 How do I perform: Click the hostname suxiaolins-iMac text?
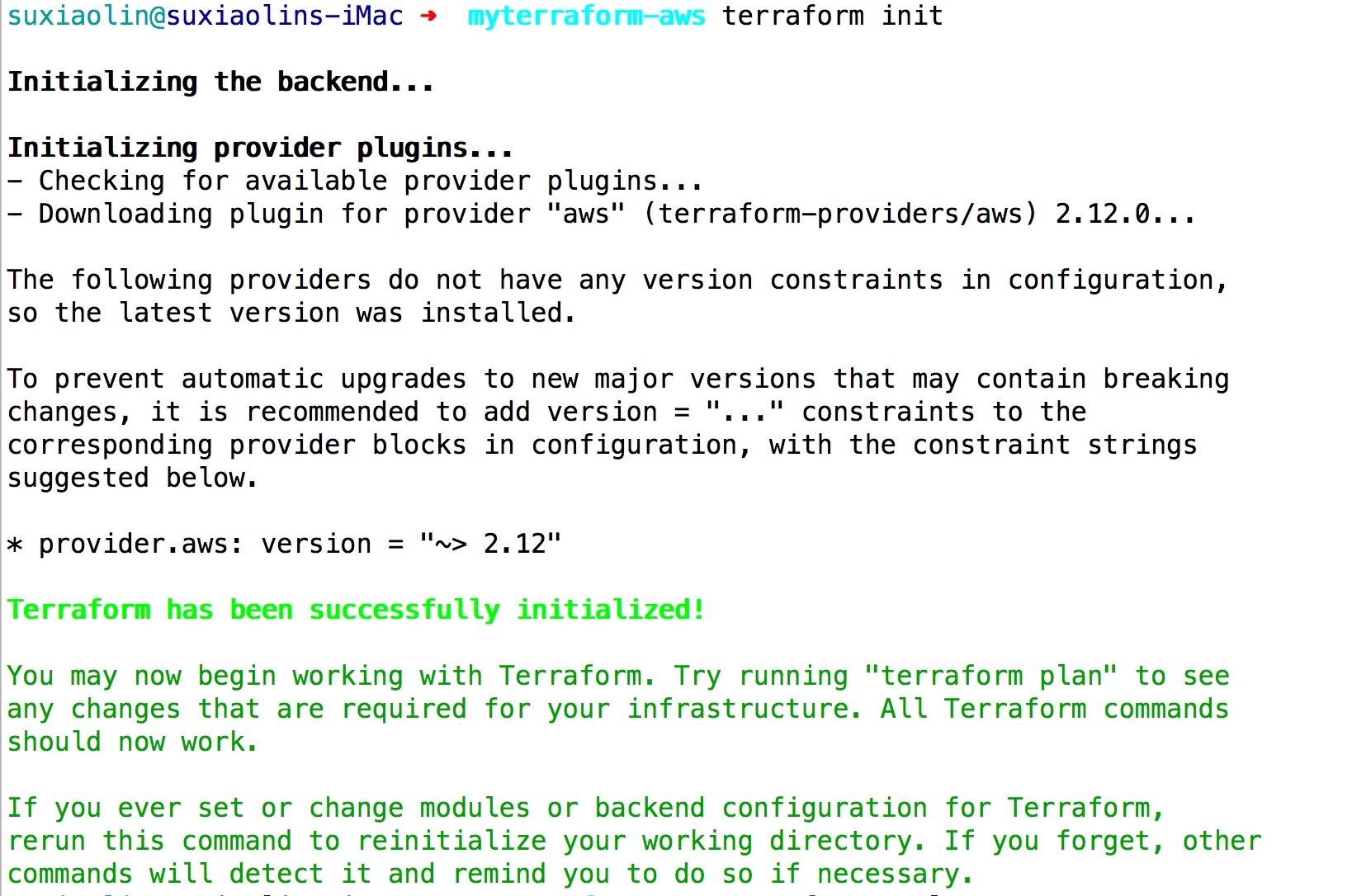pyautogui.click(x=286, y=16)
